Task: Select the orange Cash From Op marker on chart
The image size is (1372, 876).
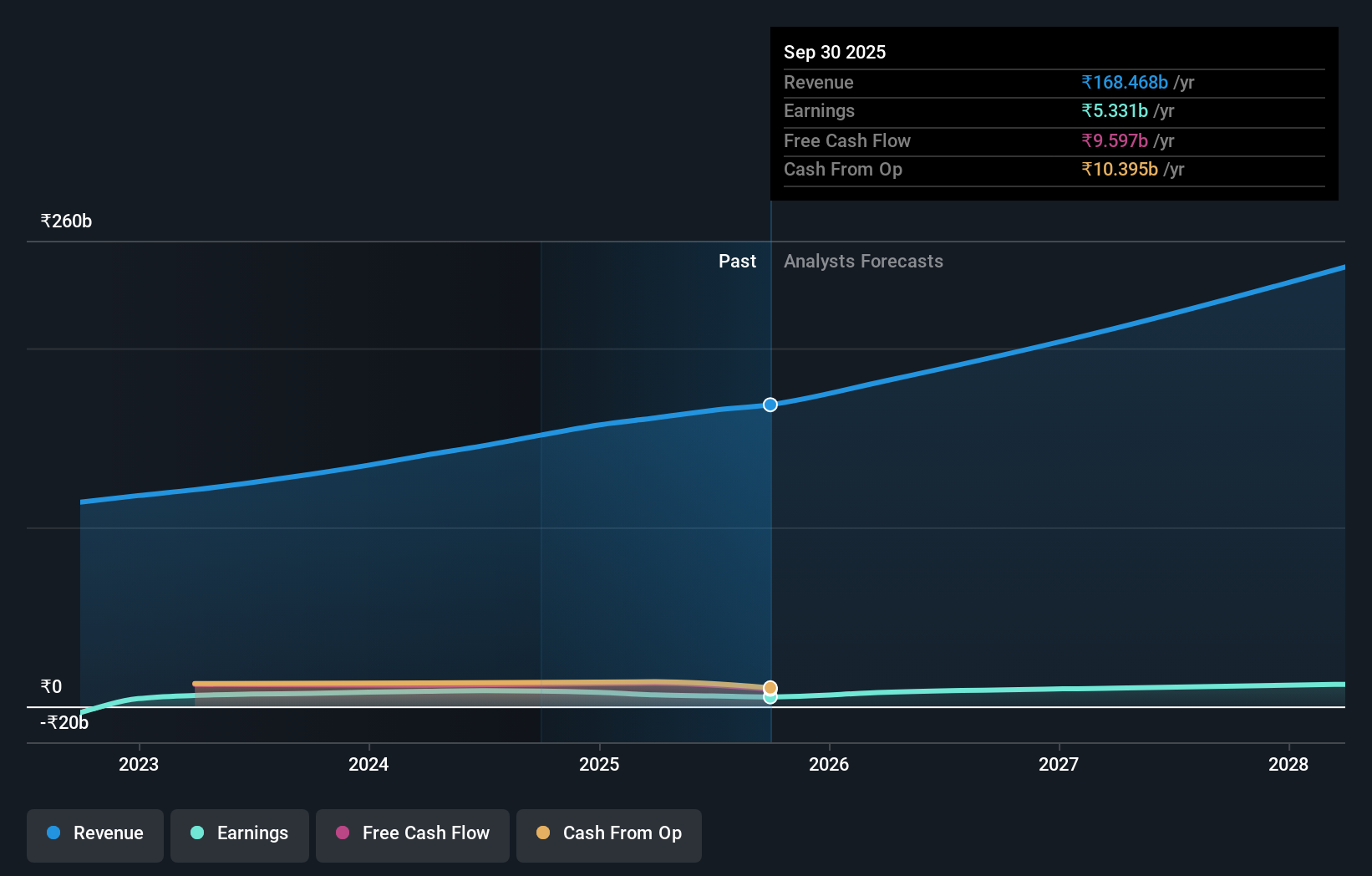Action: click(x=770, y=687)
